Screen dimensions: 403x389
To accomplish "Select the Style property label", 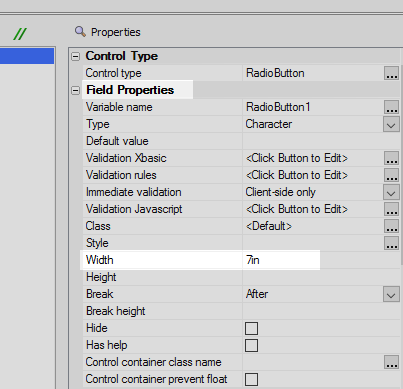I will (x=97, y=243).
